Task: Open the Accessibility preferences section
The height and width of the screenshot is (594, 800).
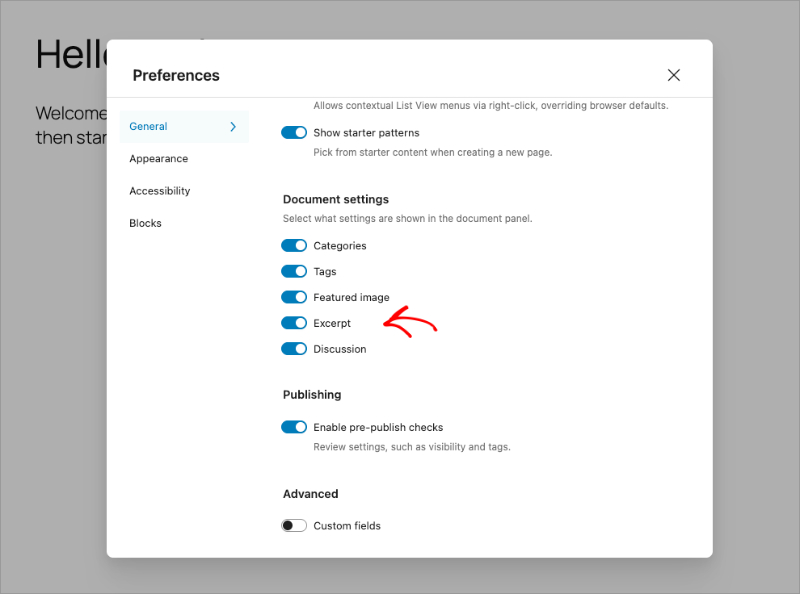Action: [x=159, y=191]
